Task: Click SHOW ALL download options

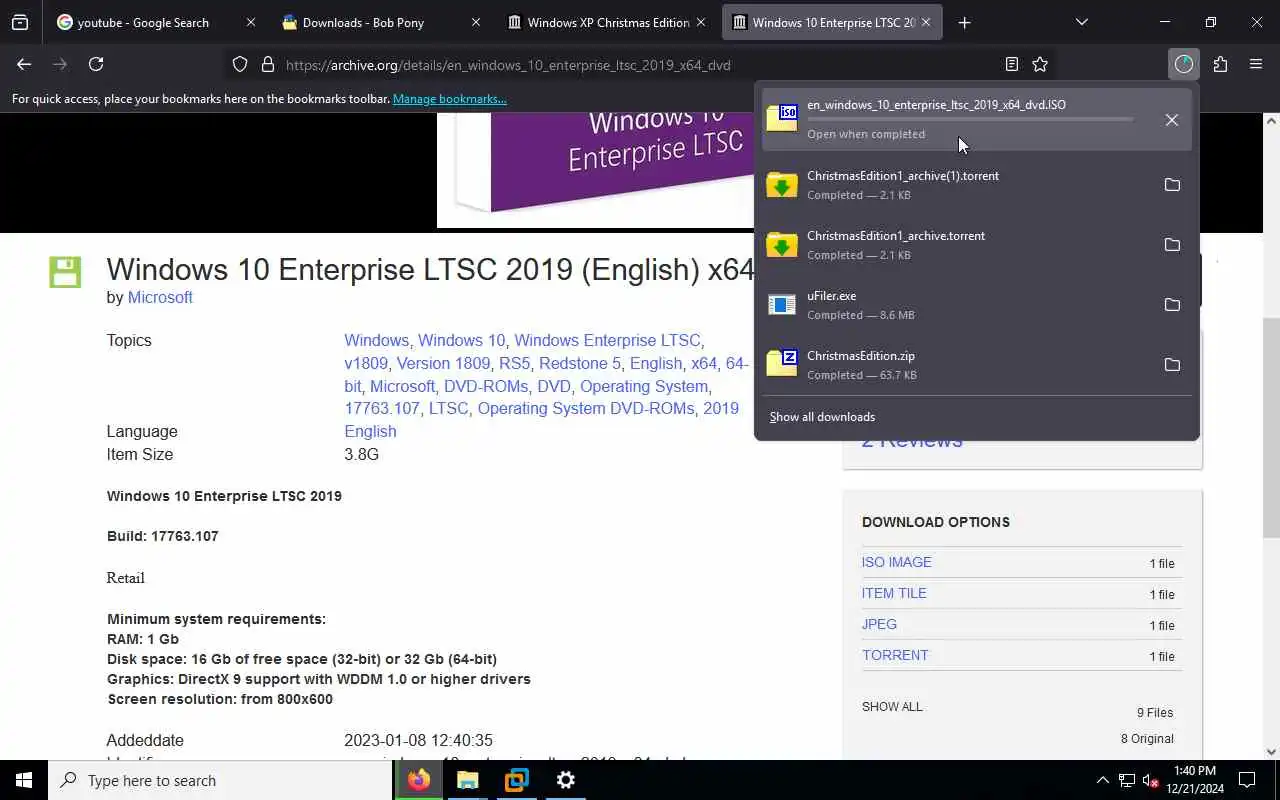Action: click(x=892, y=706)
